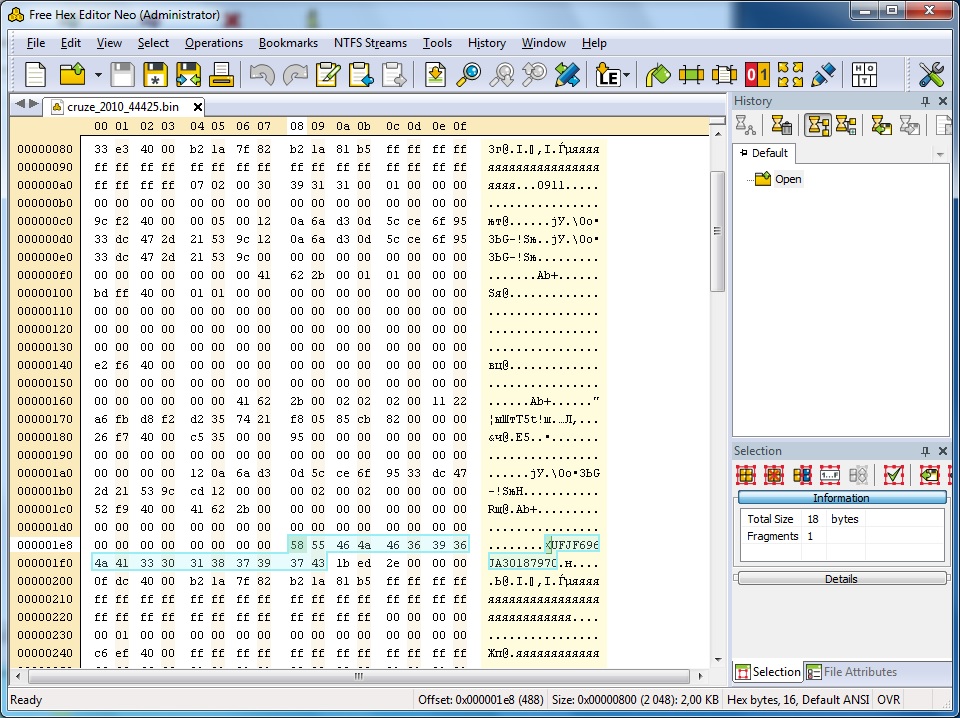This screenshot has width=960, height=718.
Task: Click the Save icon in the toolbar
Action: coord(122,75)
